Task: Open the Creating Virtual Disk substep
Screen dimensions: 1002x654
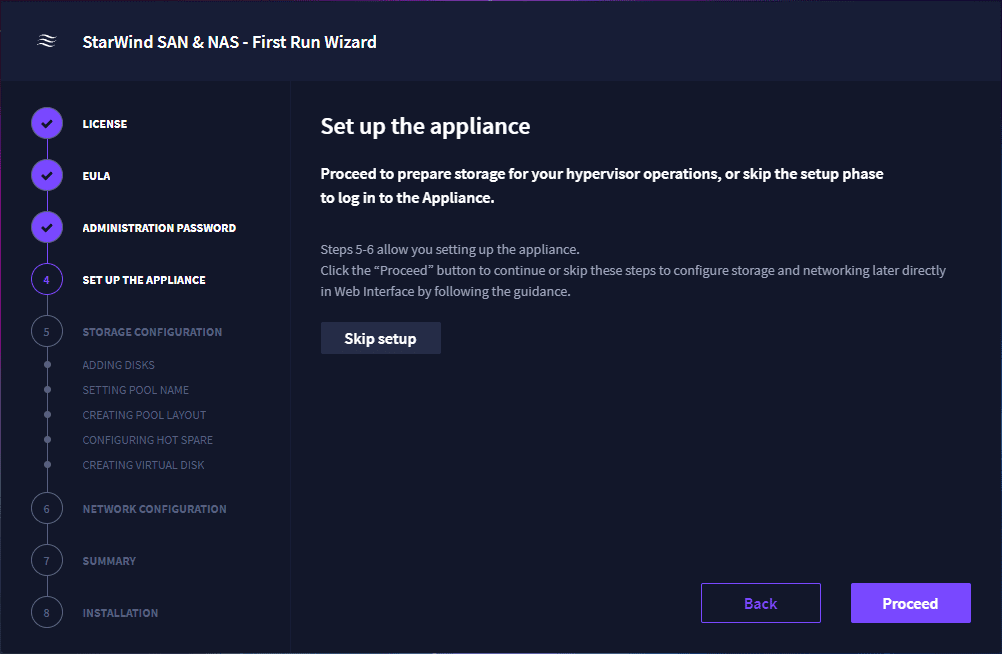Action: 143,465
